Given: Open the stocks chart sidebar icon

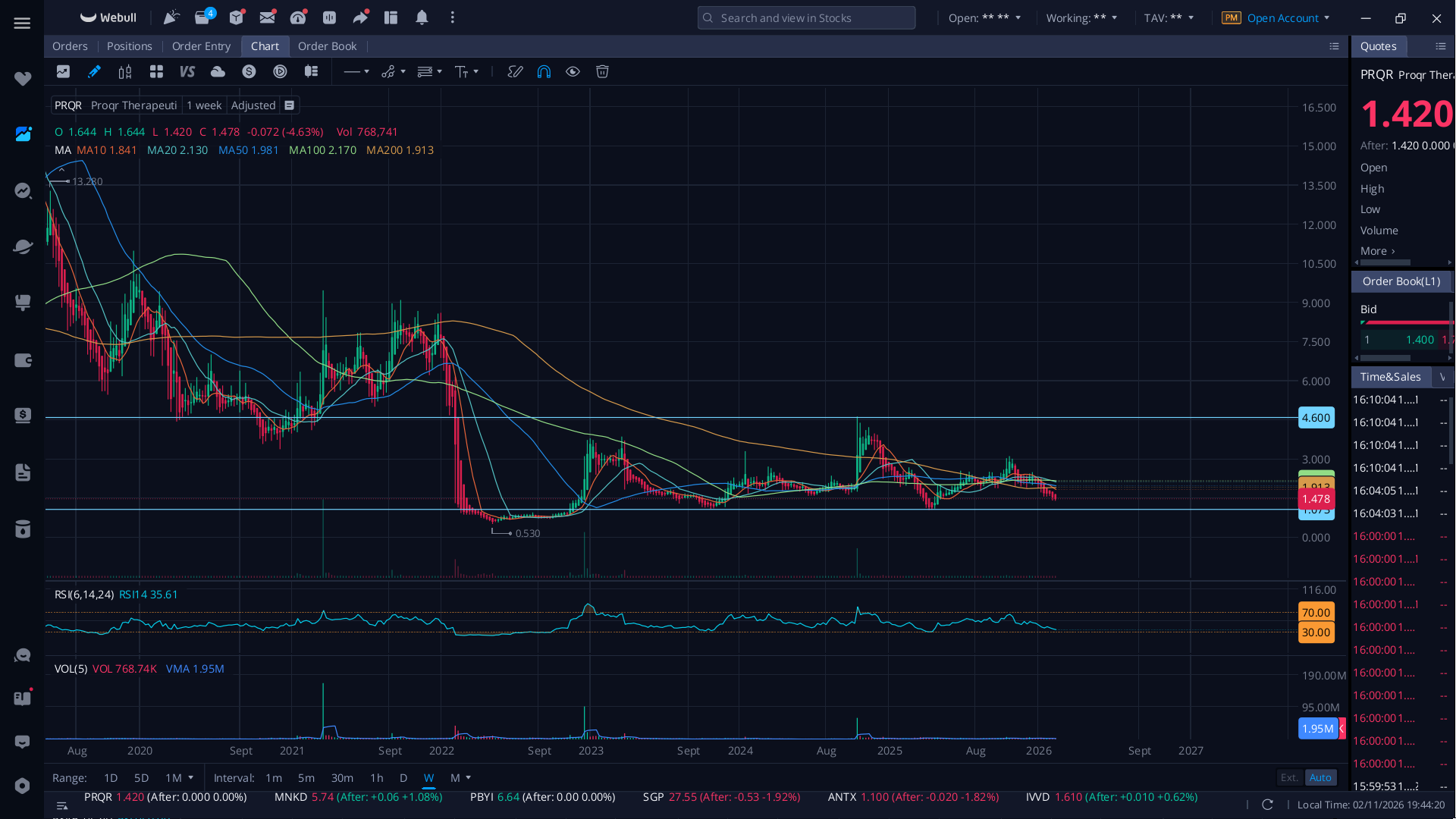Looking at the screenshot, I should point(23,134).
